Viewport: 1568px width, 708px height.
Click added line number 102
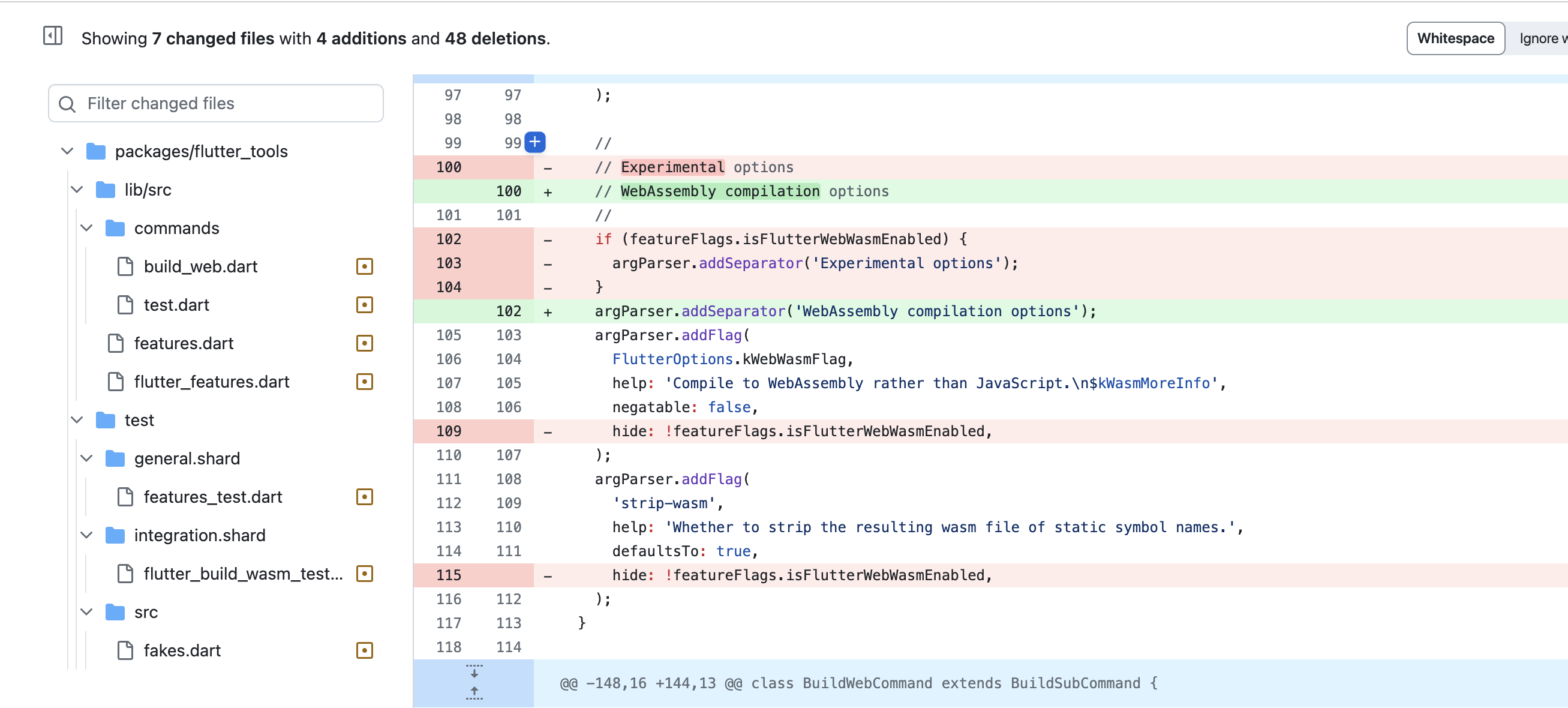(x=508, y=311)
